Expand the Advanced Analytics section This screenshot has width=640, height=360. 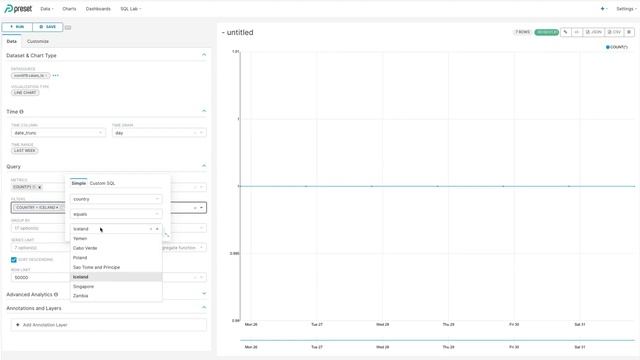pos(204,293)
